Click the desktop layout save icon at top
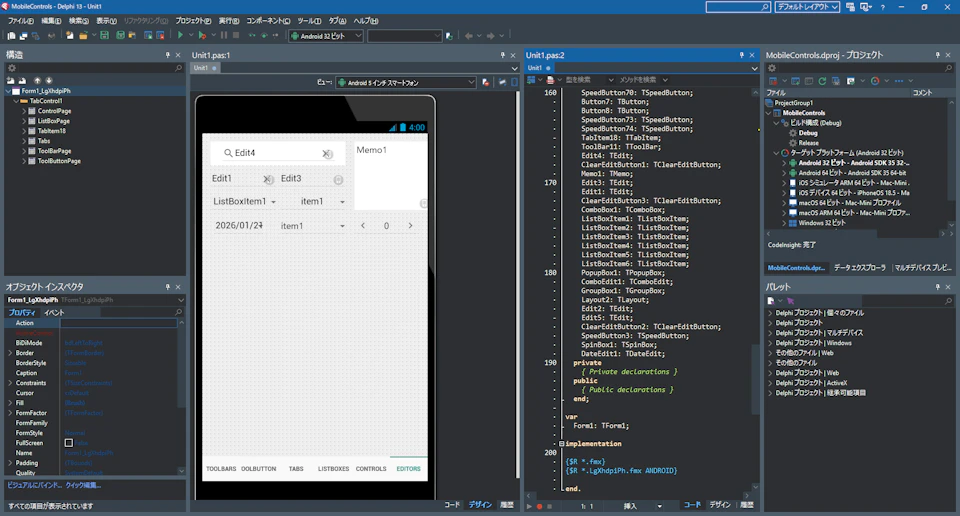The height and width of the screenshot is (516, 960). click(x=850, y=7)
